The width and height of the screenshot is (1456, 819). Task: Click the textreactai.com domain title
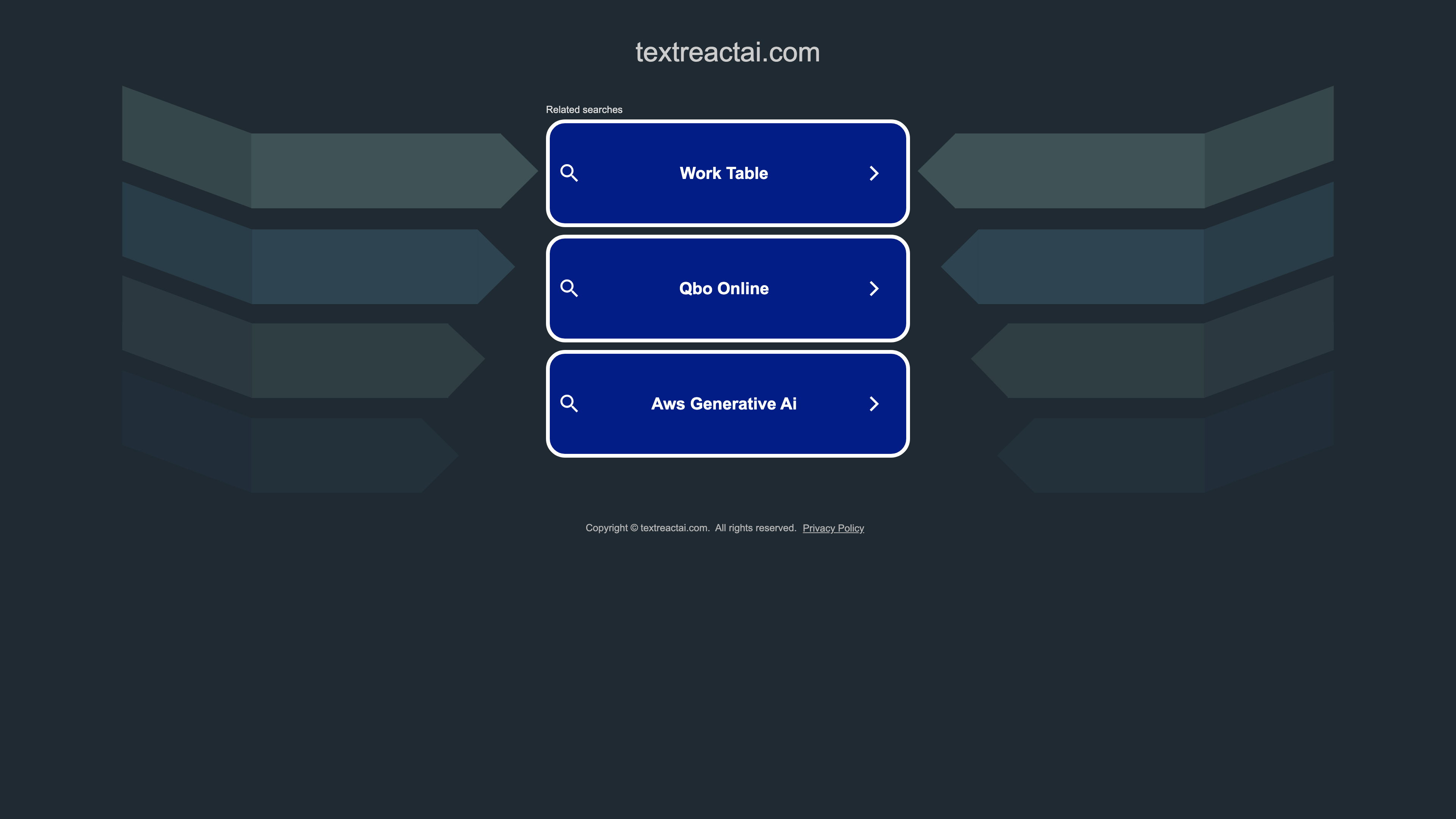coord(728,51)
